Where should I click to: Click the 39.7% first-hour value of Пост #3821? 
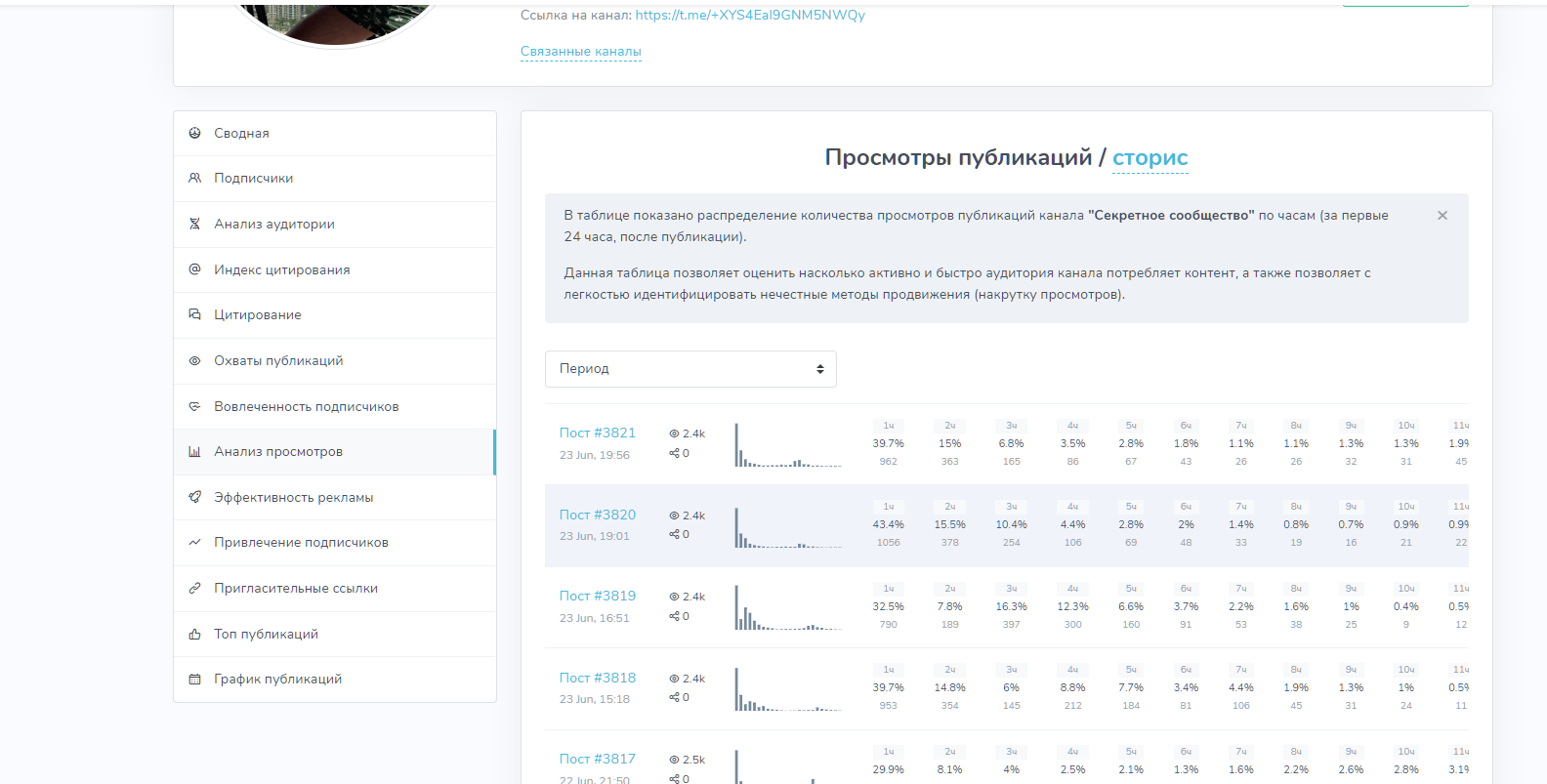[889, 443]
